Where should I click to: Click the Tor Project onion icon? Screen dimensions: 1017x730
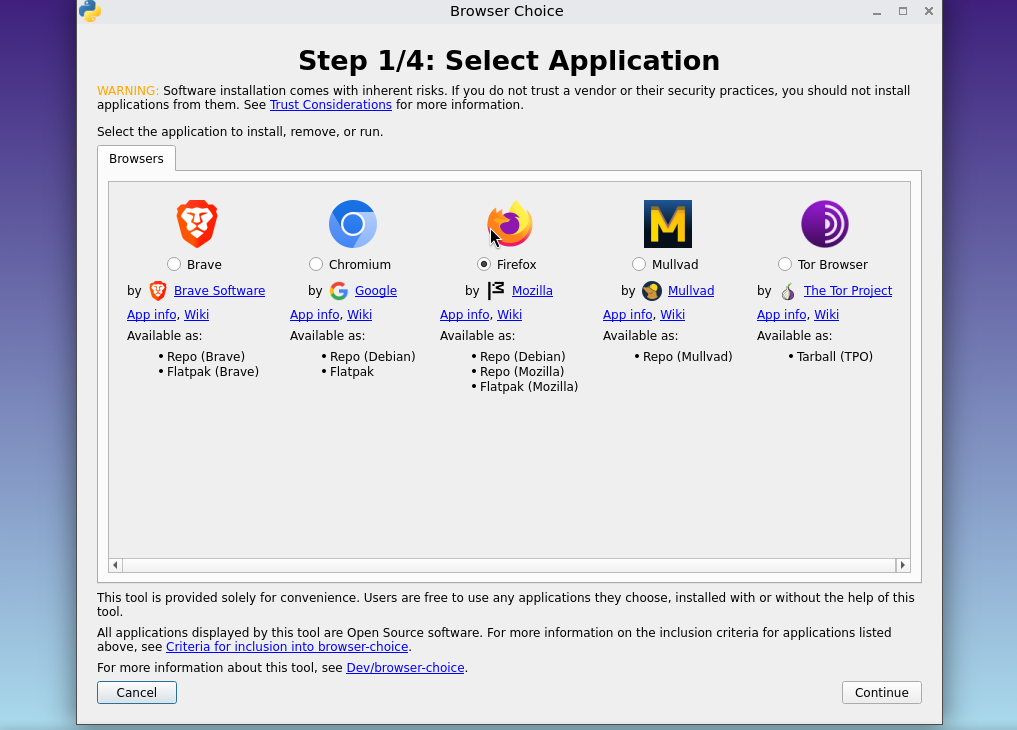[788, 291]
